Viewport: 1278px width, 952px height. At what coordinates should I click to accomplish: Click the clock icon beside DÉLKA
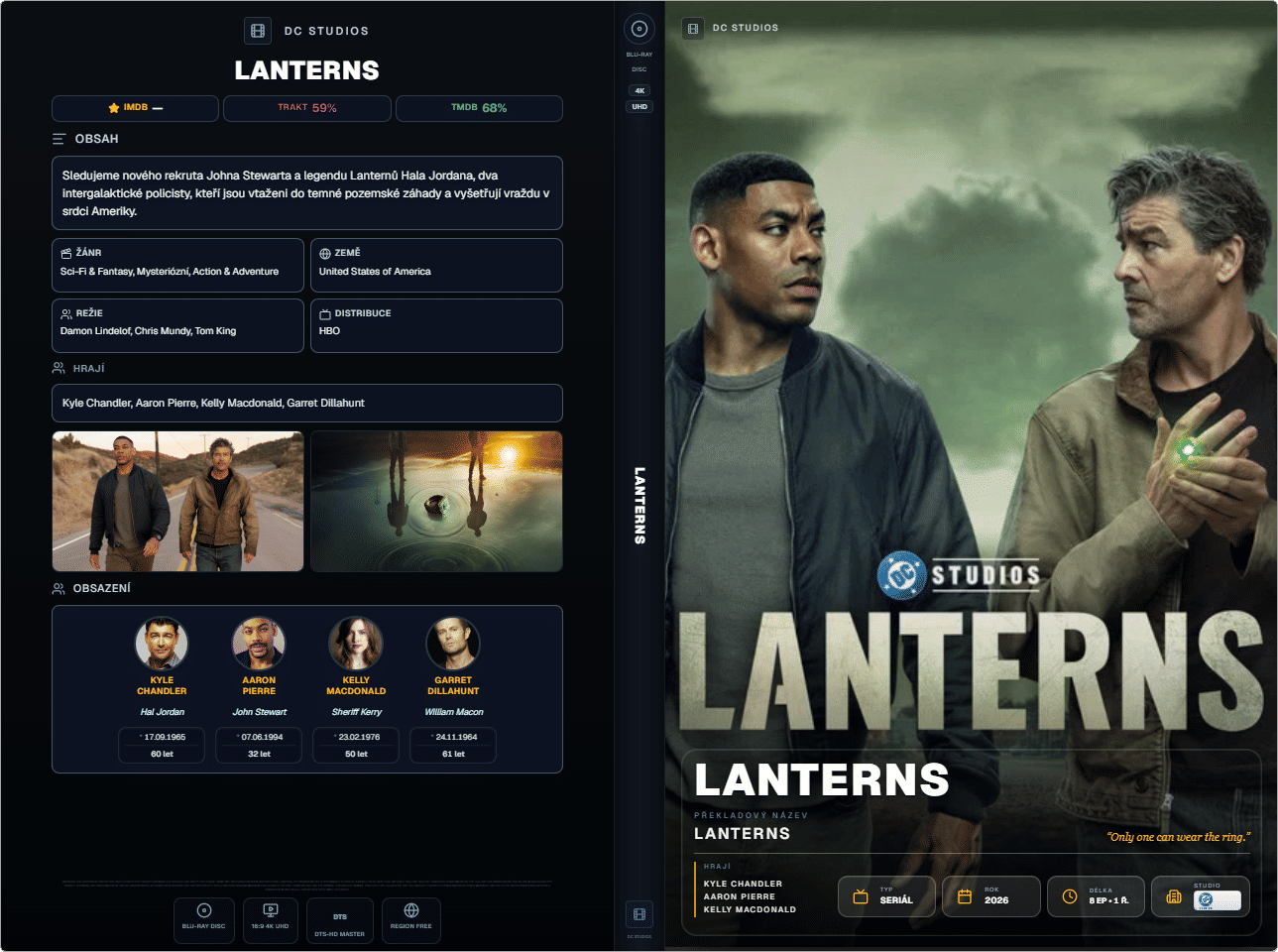(1070, 896)
